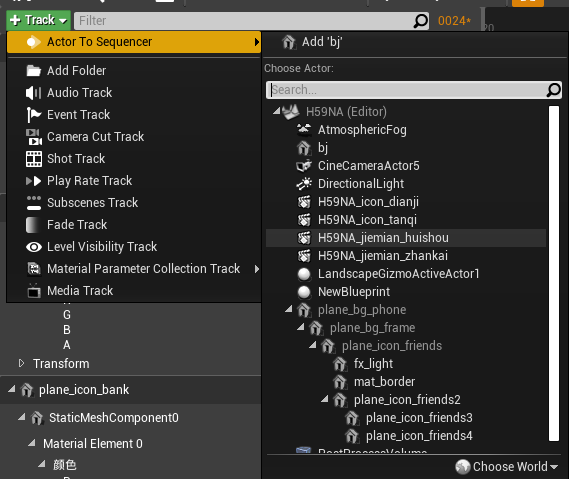Add an Event Track
This screenshot has height=479, width=569.
[134, 115]
